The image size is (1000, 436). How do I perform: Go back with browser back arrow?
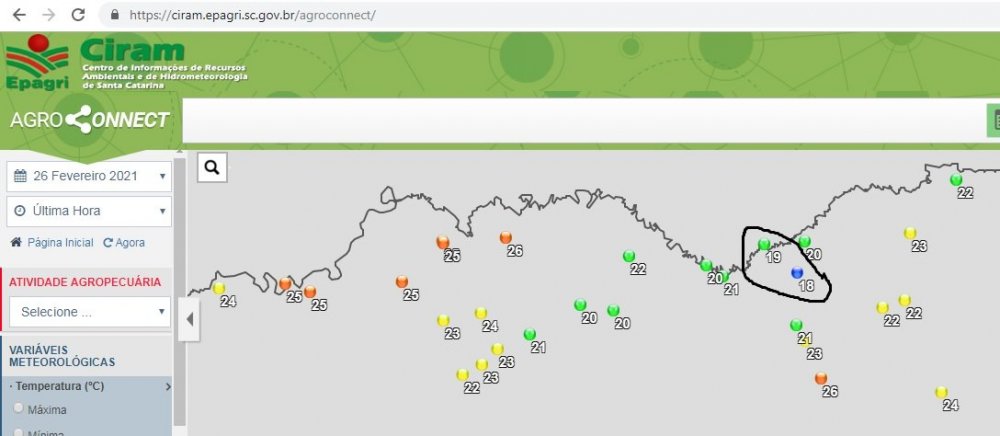click(19, 16)
